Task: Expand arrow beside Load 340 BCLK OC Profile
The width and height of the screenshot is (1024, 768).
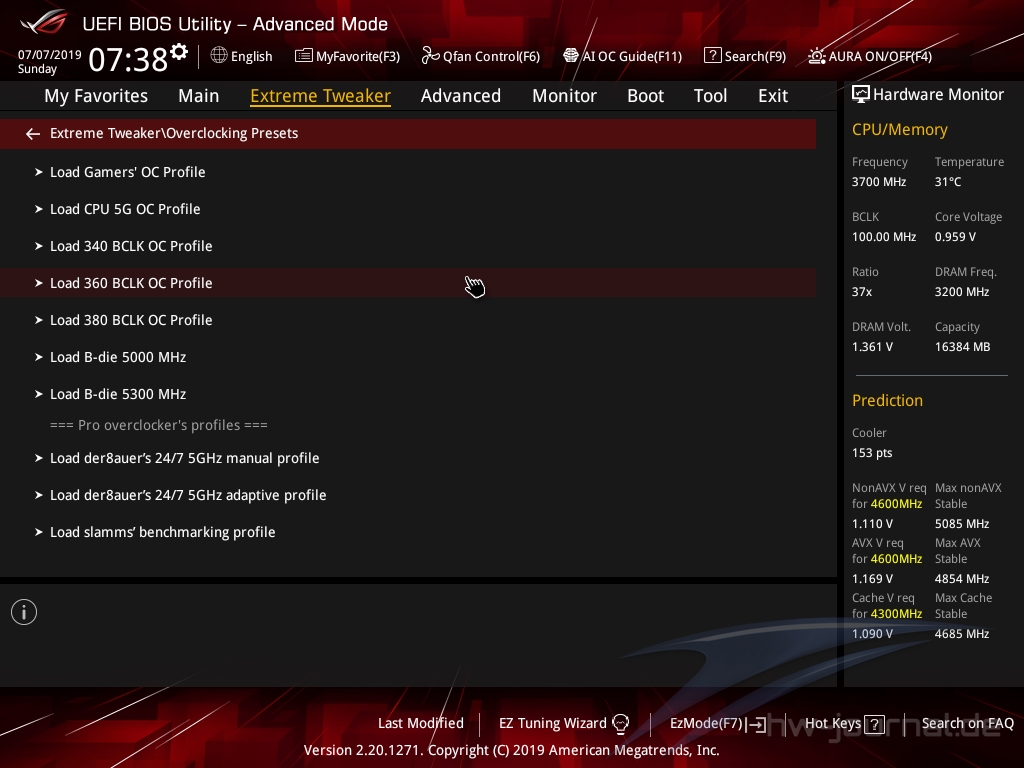Action: tap(39, 246)
